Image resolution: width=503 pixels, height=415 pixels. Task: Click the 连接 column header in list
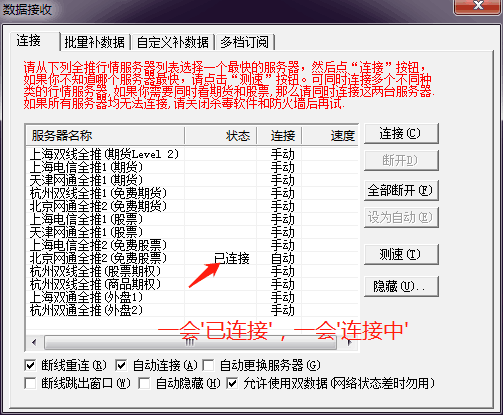(x=279, y=135)
